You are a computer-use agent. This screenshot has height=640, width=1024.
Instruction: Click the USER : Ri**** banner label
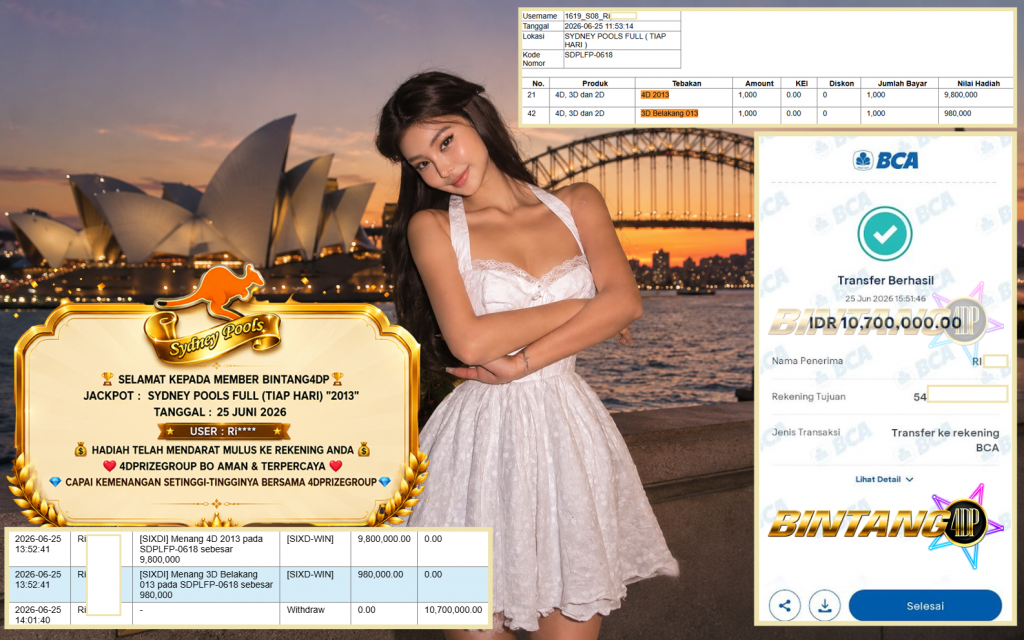point(223,431)
